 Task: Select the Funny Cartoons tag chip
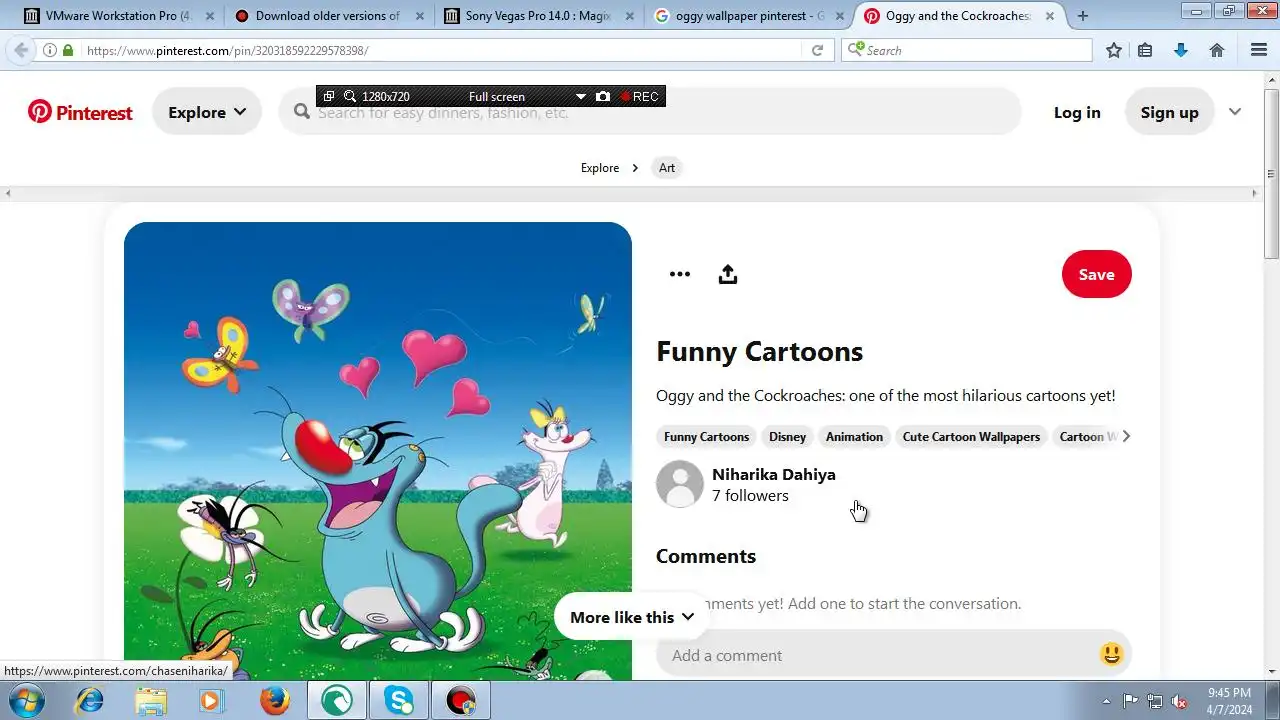(706, 437)
